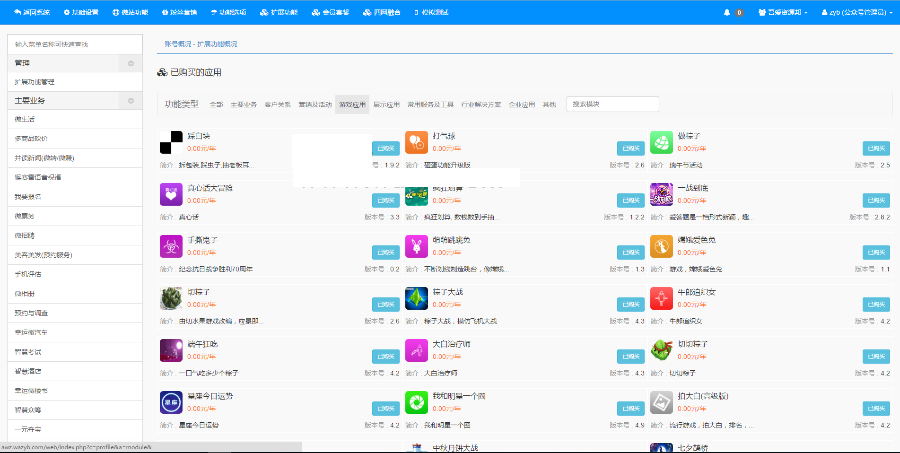Open the dark purple 端午扛吃 icon
Viewport: 900px width, 453px height.
(171, 350)
